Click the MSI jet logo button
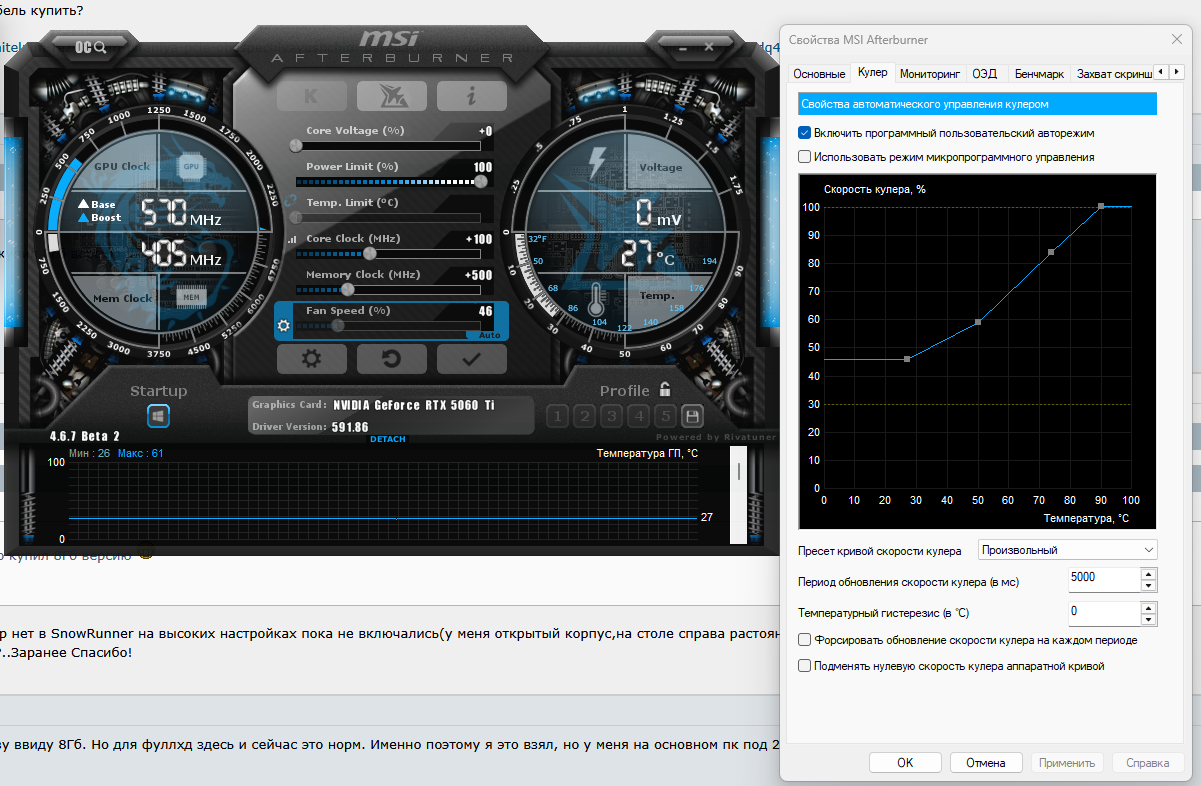Image resolution: width=1201 pixels, height=786 pixels. point(391,96)
